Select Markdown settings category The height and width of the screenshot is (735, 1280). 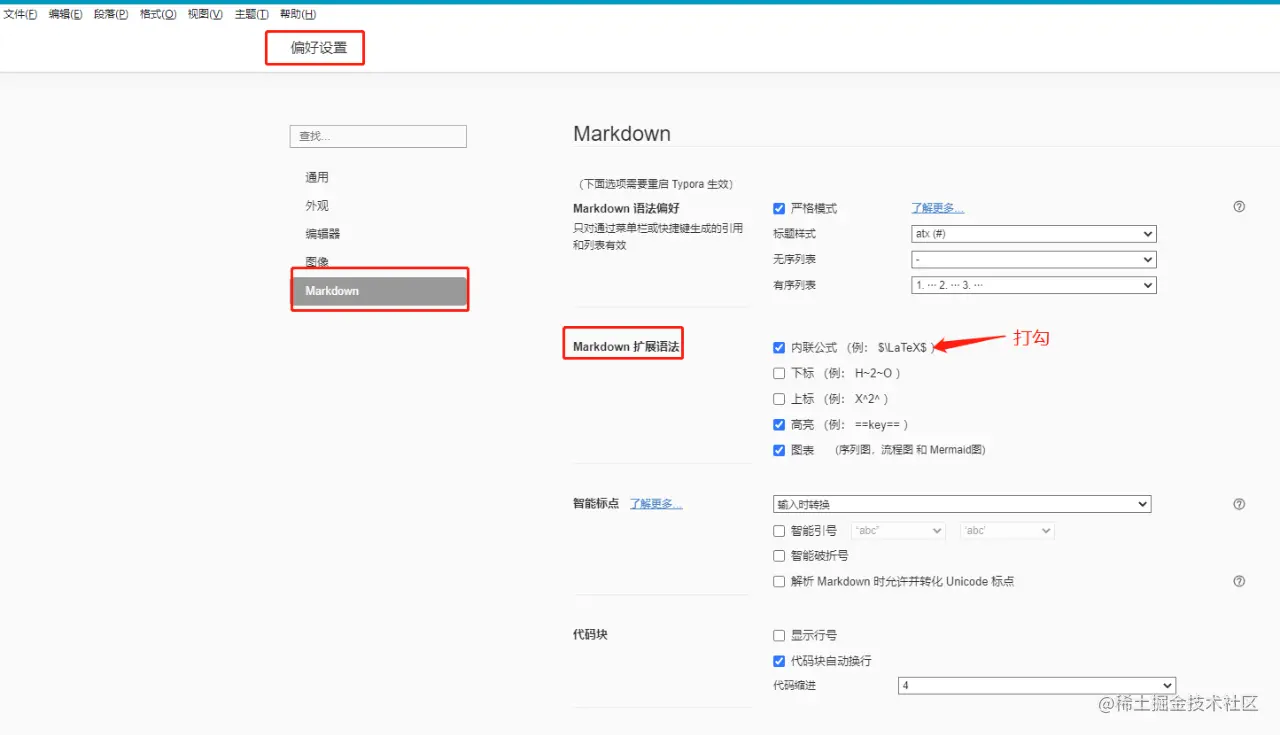pyautogui.click(x=378, y=291)
